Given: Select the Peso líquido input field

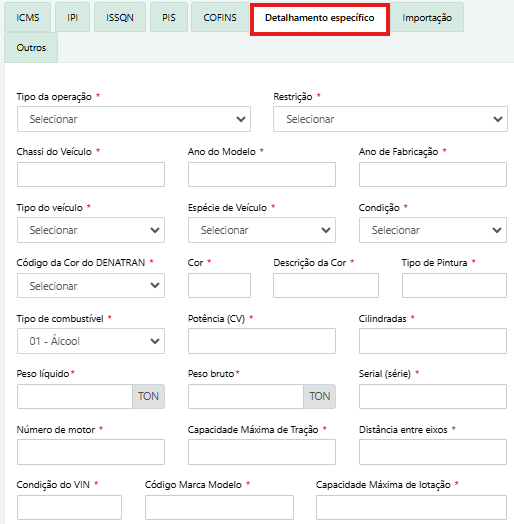Looking at the screenshot, I should click(75, 396).
